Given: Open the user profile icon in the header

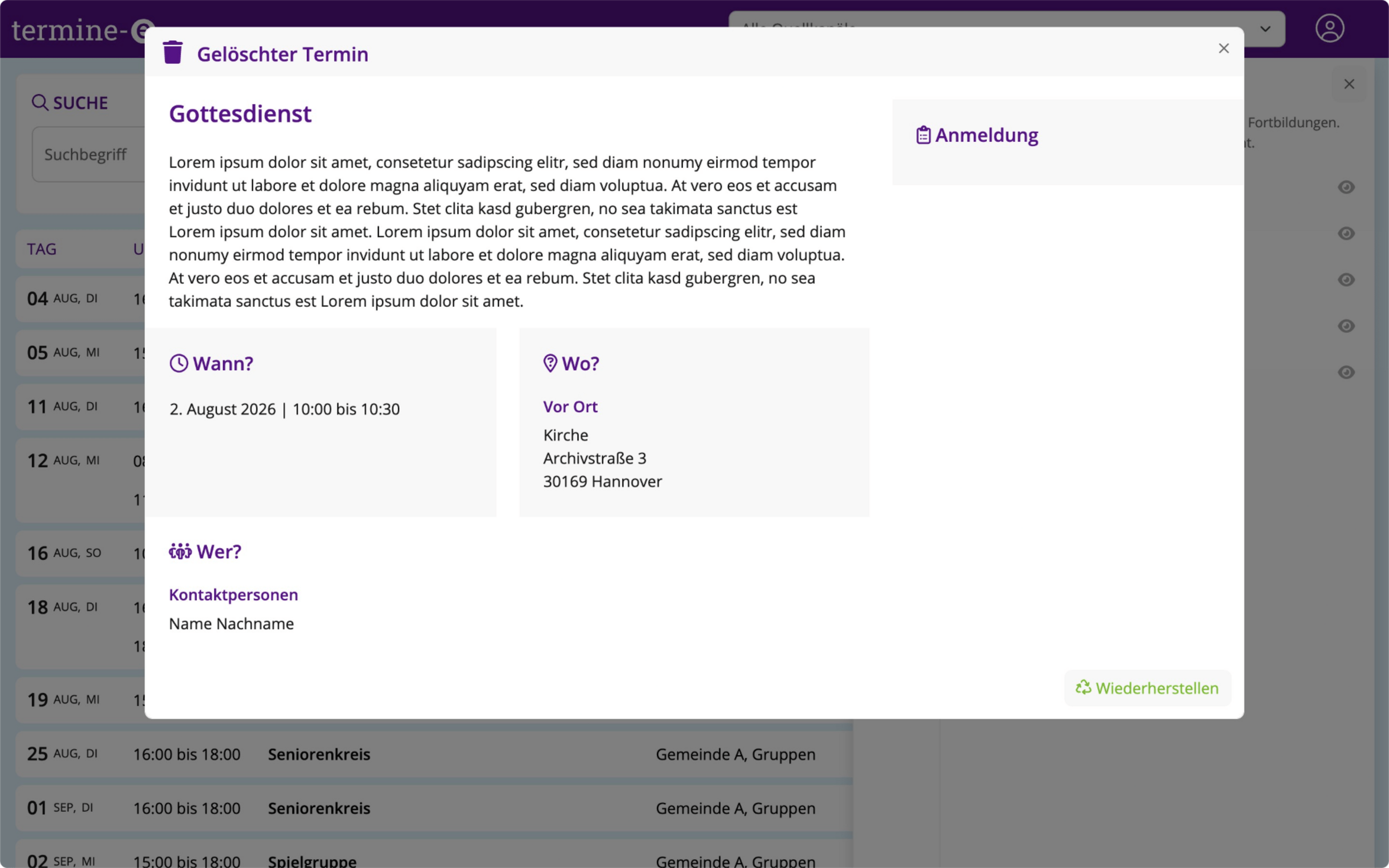Looking at the screenshot, I should click(1329, 29).
